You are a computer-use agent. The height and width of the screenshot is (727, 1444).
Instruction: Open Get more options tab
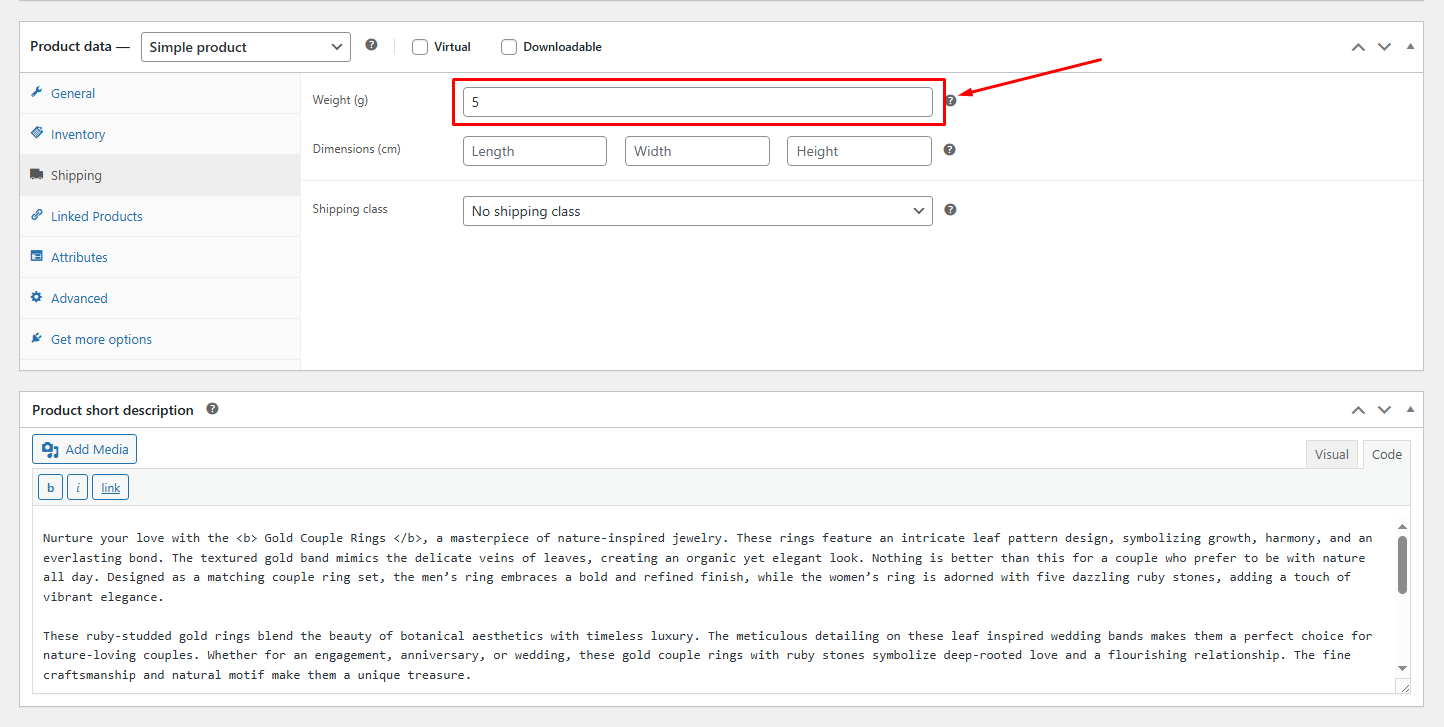coord(160,339)
